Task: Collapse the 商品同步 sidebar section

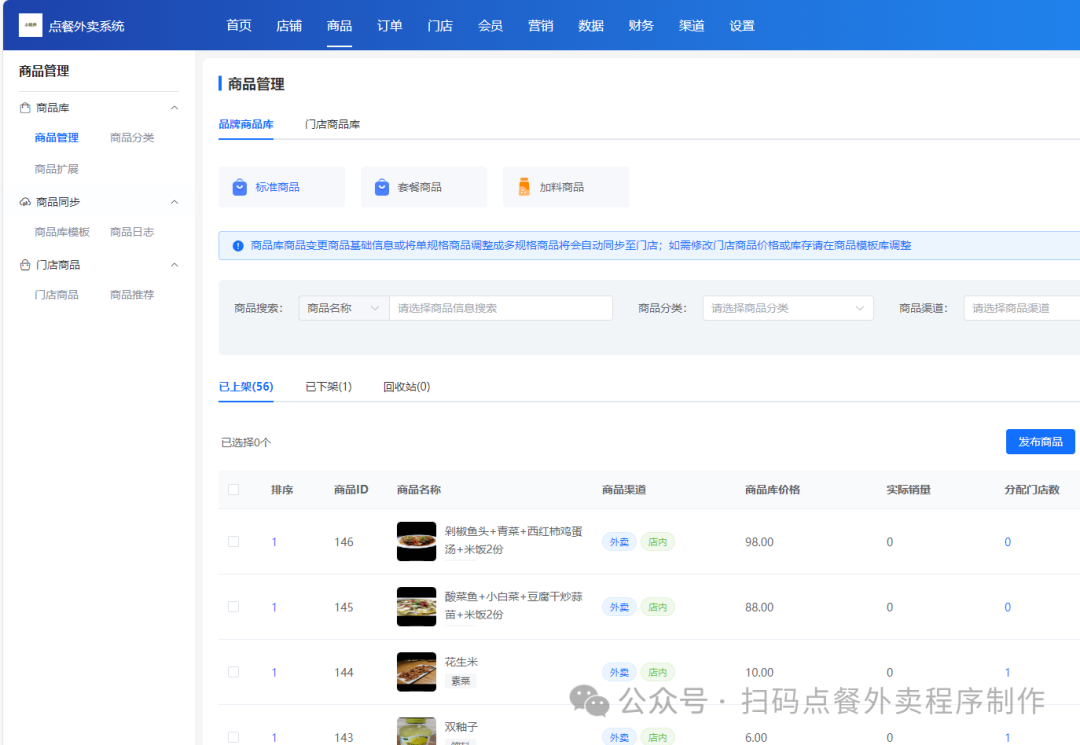Action: click(x=174, y=202)
